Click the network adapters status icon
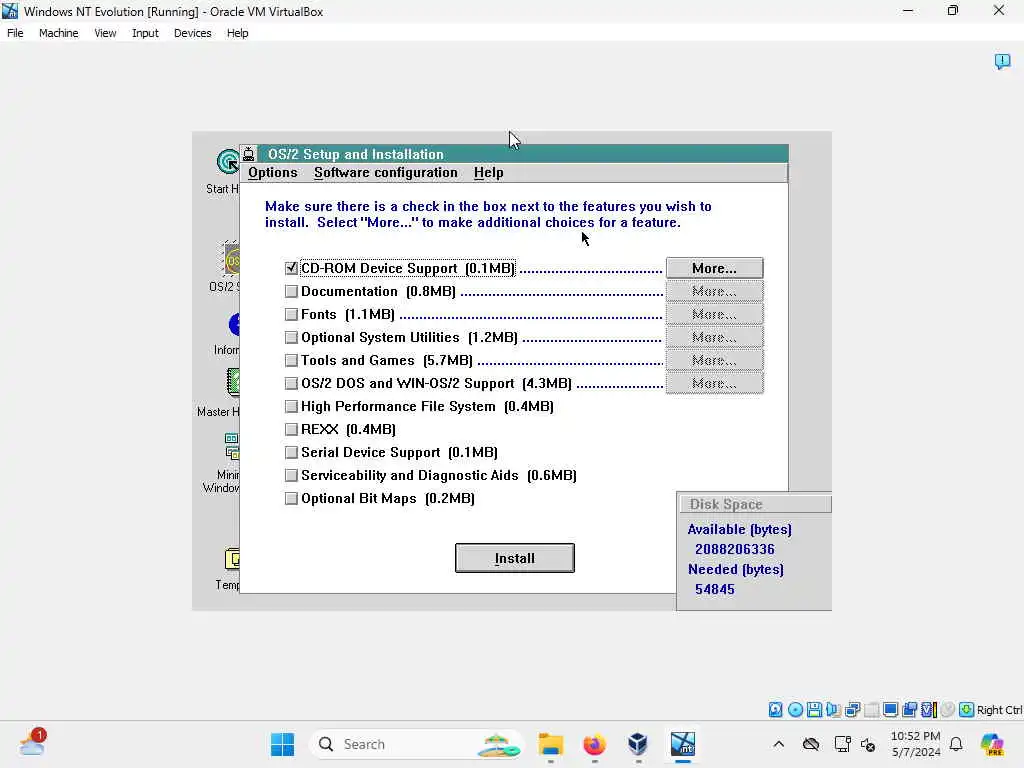Screen dimensions: 1024x768 point(852,709)
